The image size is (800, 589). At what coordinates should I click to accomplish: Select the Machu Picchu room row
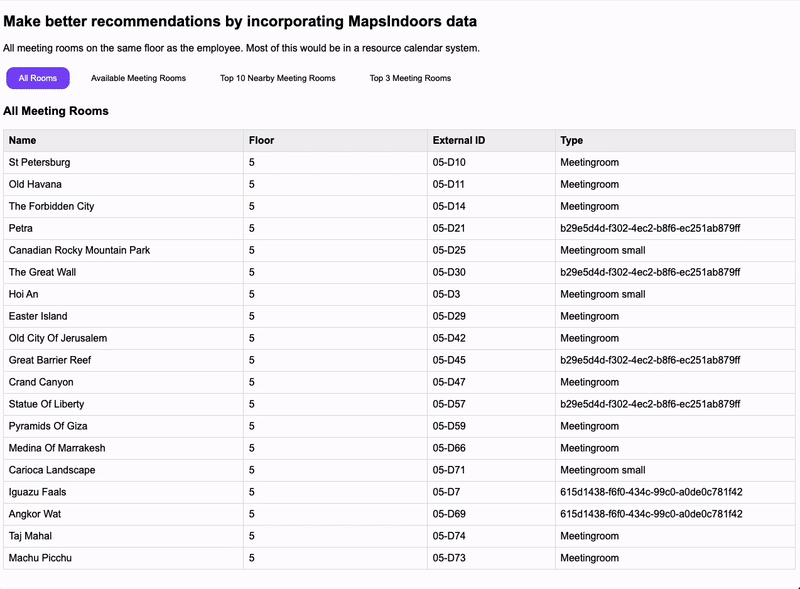coord(40,558)
